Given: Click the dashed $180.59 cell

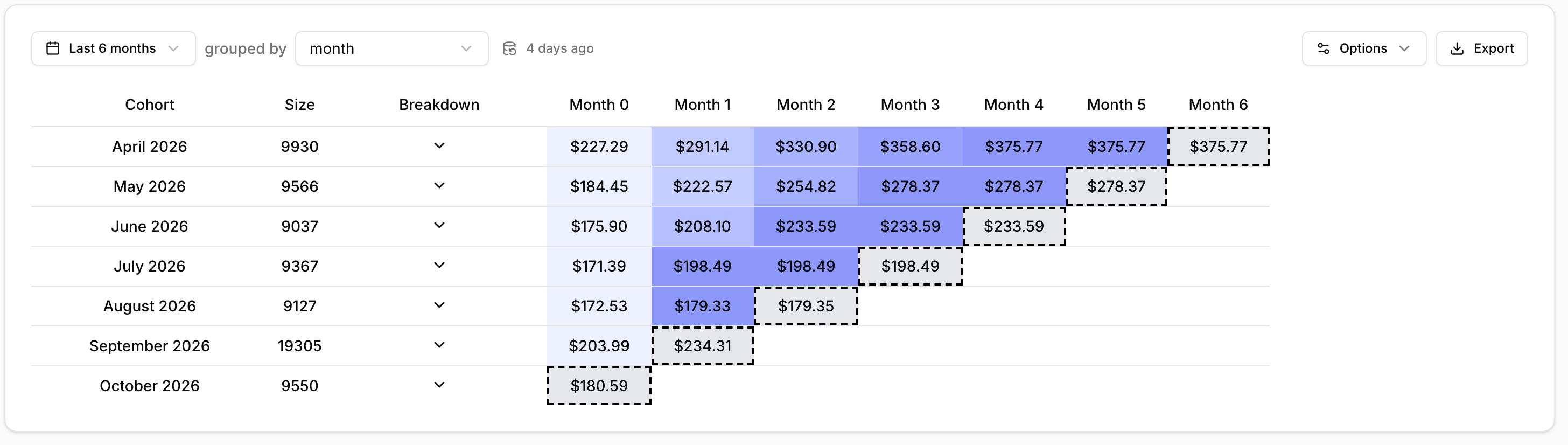Looking at the screenshot, I should coord(599,386).
